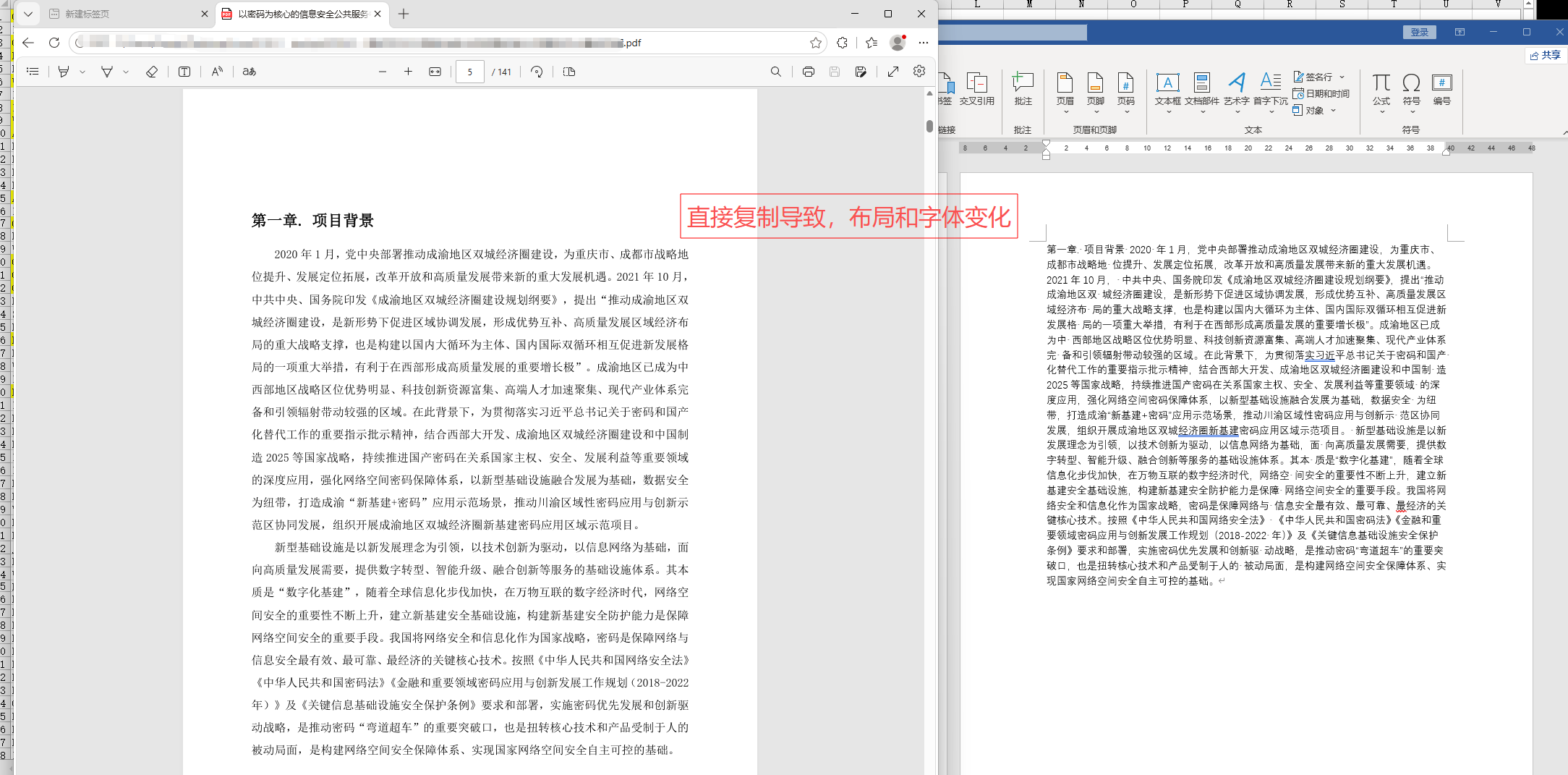Viewport: 1568px width, 775px height.
Task: Click the add text box tool icon
Action: [184, 72]
